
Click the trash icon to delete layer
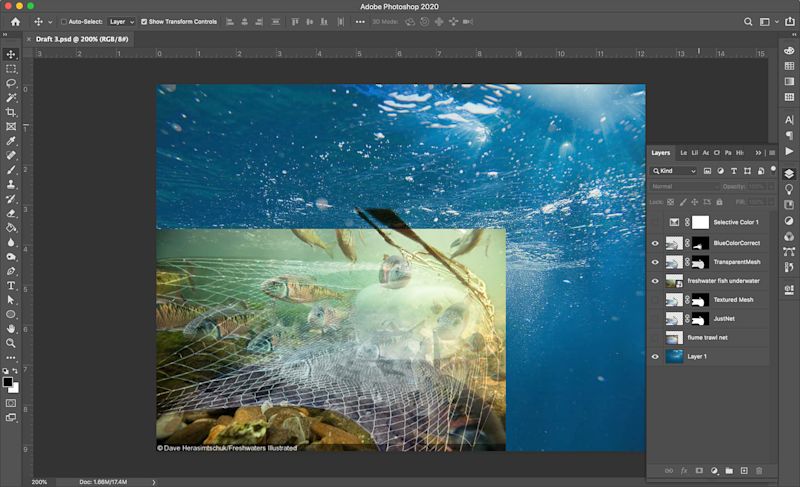[759, 470]
